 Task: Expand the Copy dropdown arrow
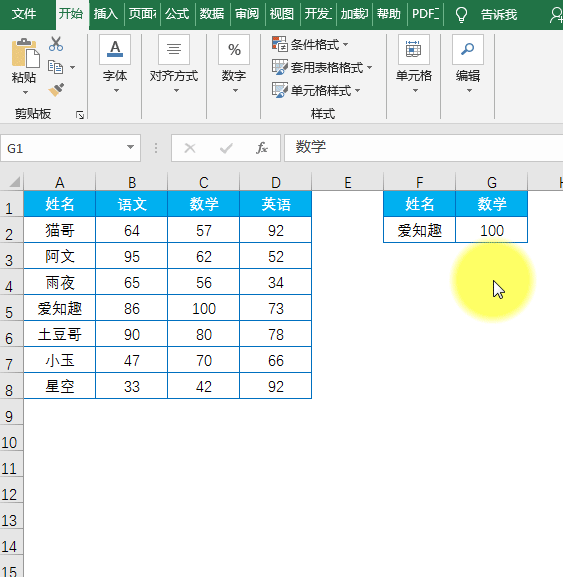point(72,67)
